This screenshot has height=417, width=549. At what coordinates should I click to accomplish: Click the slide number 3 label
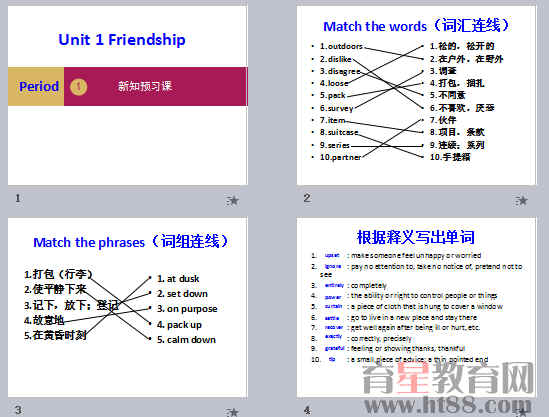tap(18, 410)
